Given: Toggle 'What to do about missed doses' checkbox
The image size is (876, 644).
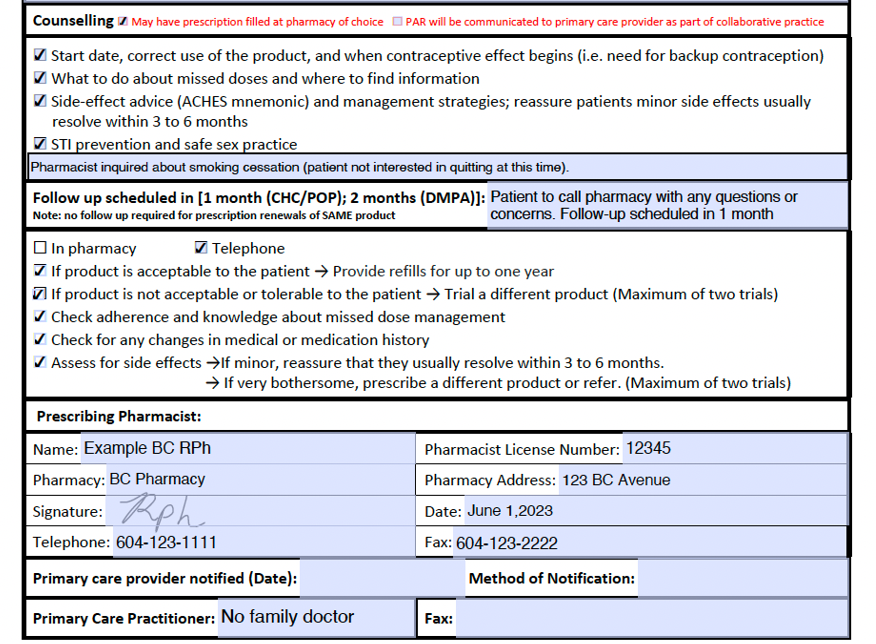Looking at the screenshot, I should pos(40,78).
